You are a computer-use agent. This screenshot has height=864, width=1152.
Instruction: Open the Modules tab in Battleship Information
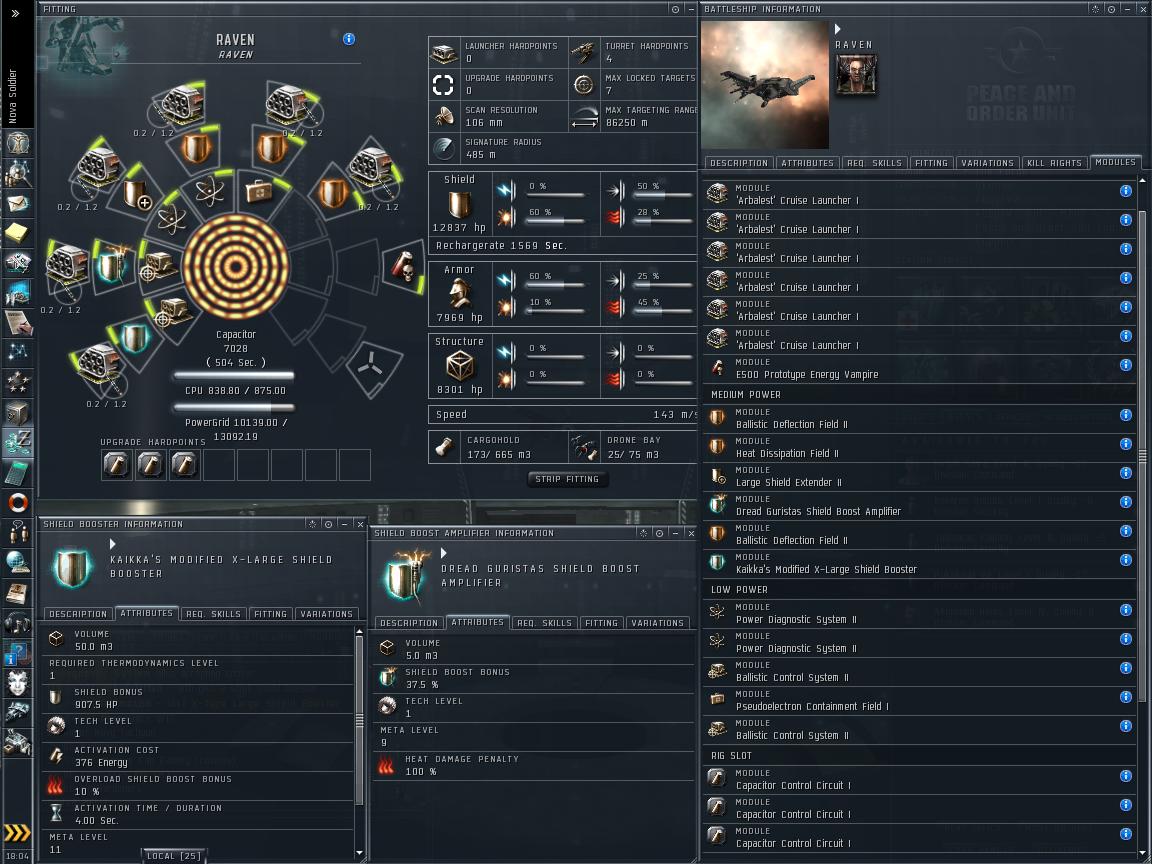point(1115,162)
